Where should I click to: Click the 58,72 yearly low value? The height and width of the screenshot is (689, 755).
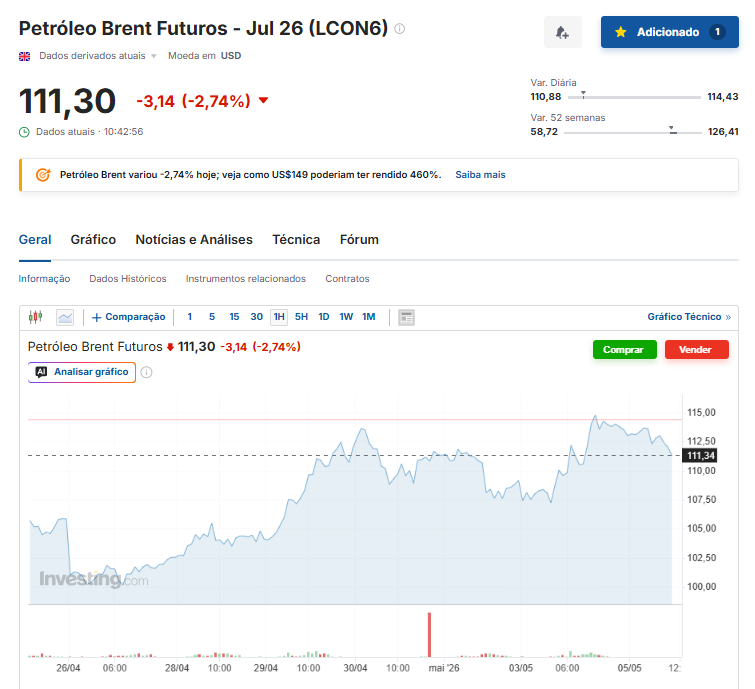[x=544, y=132]
